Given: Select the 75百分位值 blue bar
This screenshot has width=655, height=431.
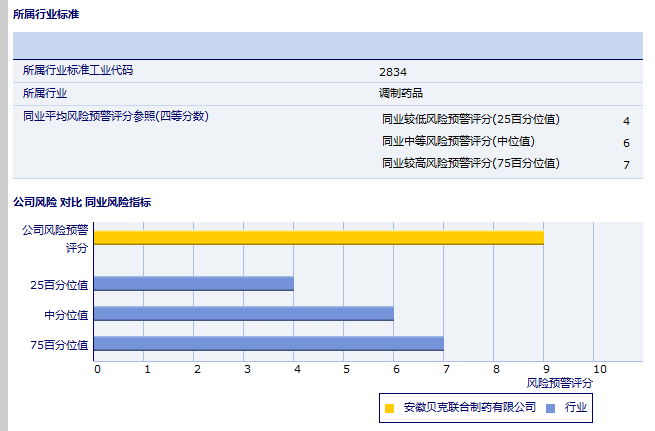Looking at the screenshot, I should click(268, 344).
